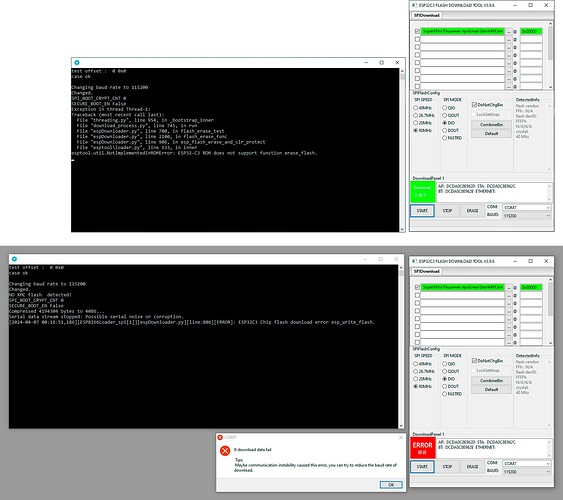Click green blank4M.bin path field, Download-status window

click(462, 32)
